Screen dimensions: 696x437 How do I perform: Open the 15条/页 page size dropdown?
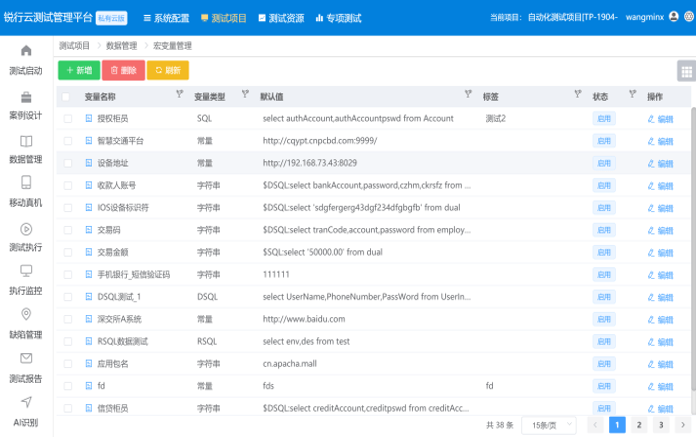550,425
